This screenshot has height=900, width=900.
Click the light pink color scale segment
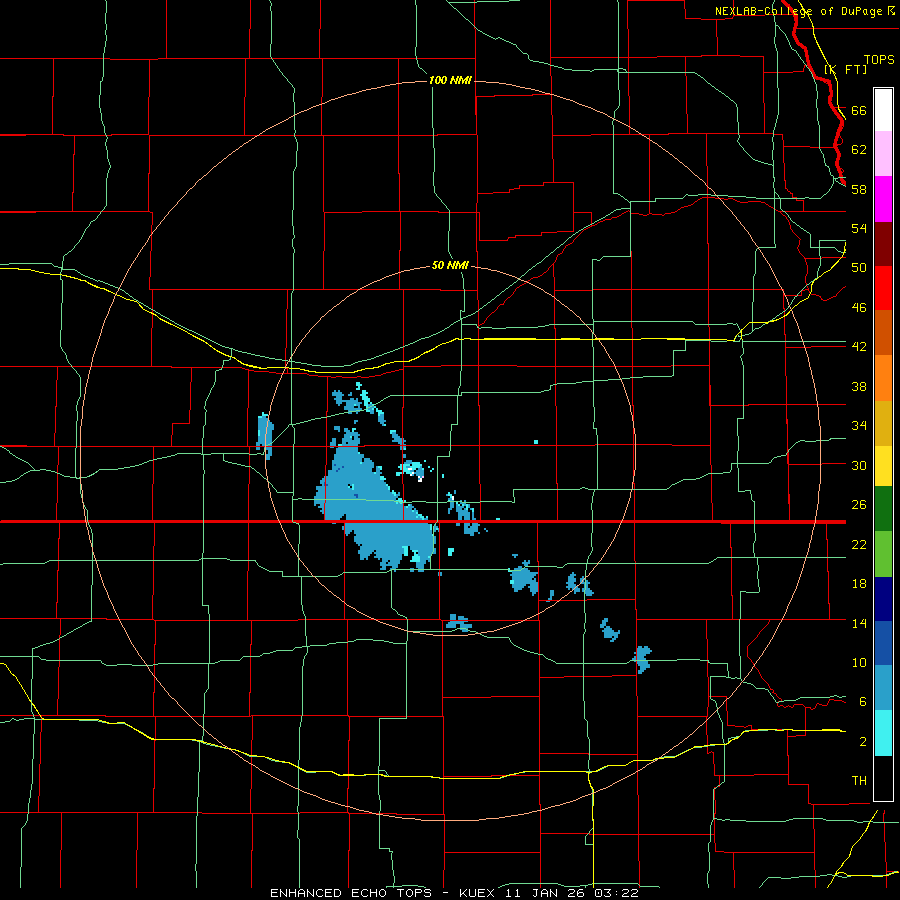[x=883, y=154]
